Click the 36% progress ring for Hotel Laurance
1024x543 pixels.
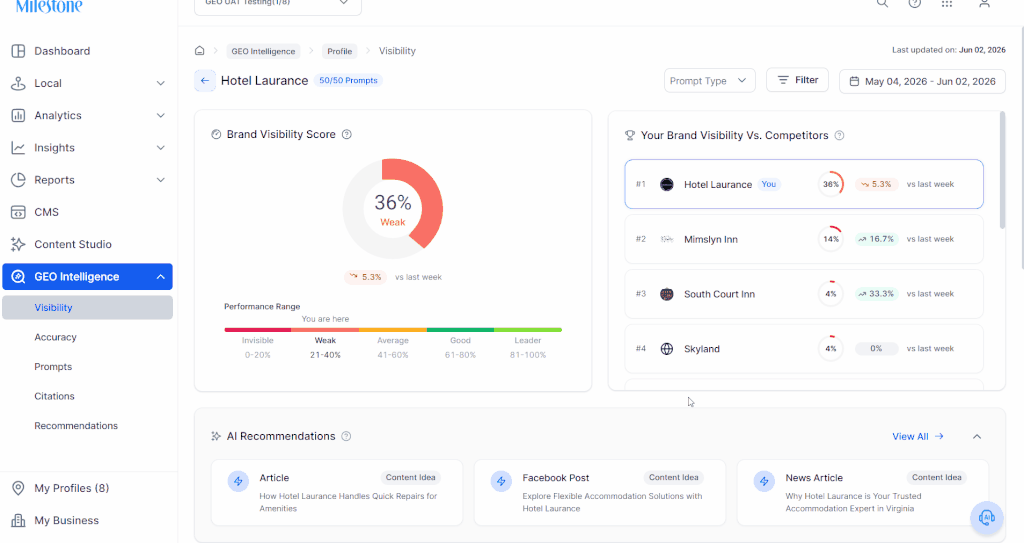(831, 184)
